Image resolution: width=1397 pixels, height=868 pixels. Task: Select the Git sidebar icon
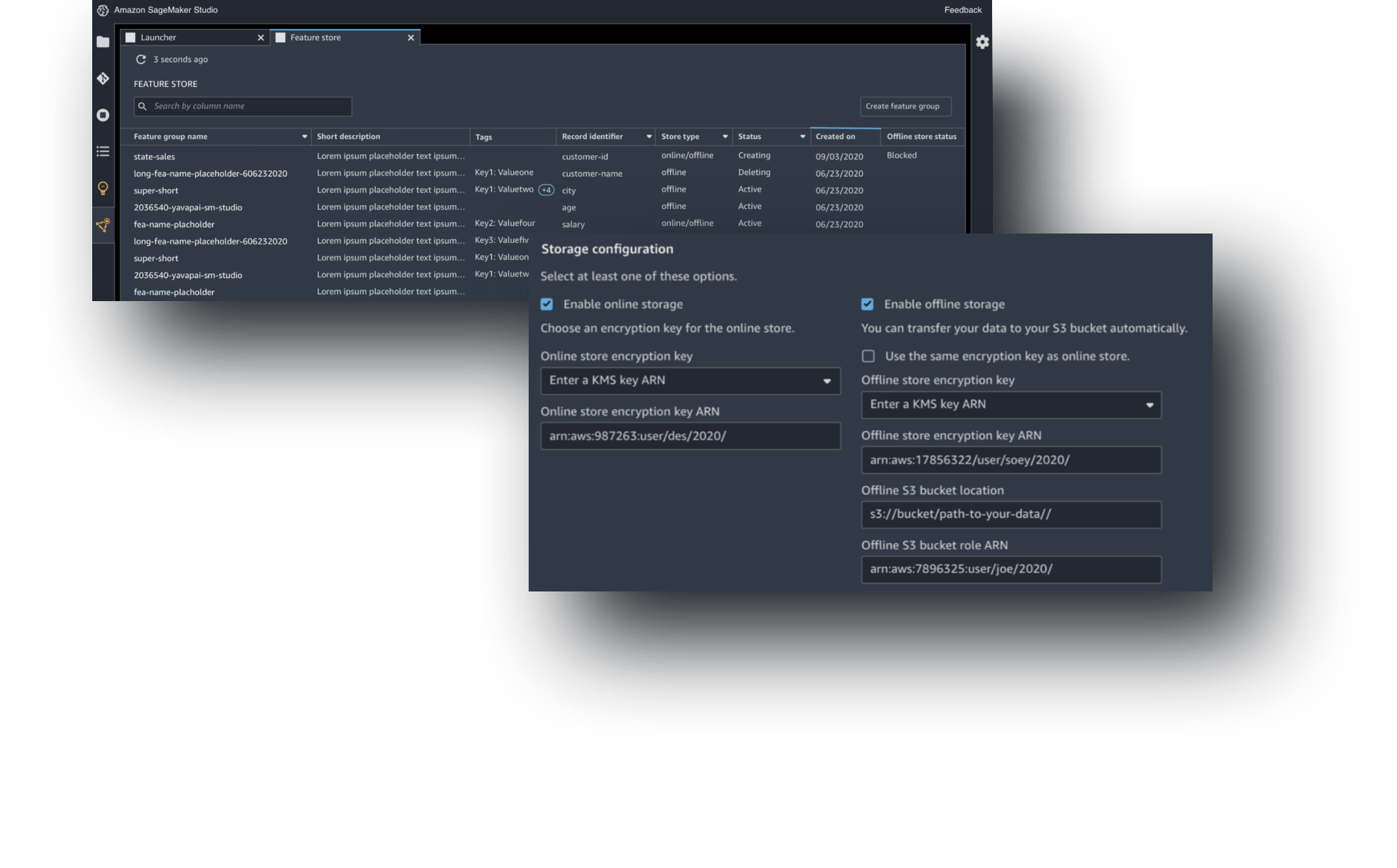click(x=102, y=78)
